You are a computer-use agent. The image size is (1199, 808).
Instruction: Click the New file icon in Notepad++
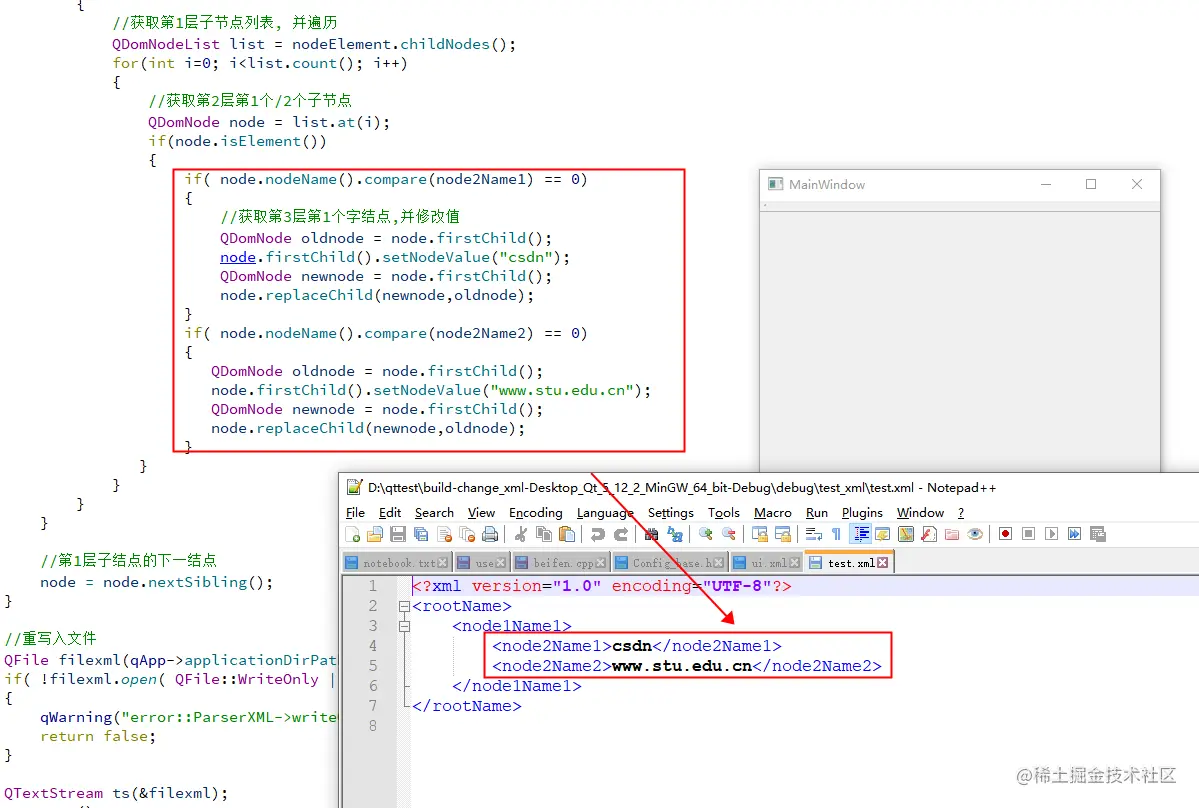click(353, 534)
